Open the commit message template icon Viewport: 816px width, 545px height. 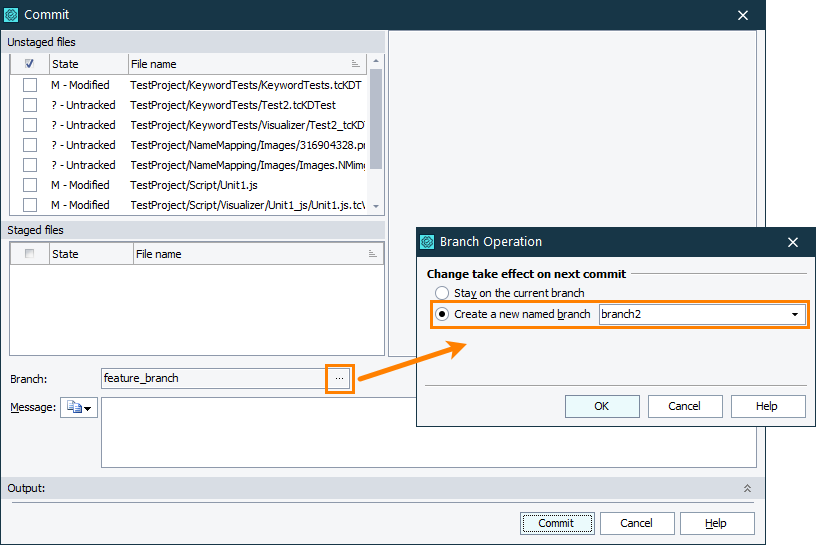tap(74, 408)
